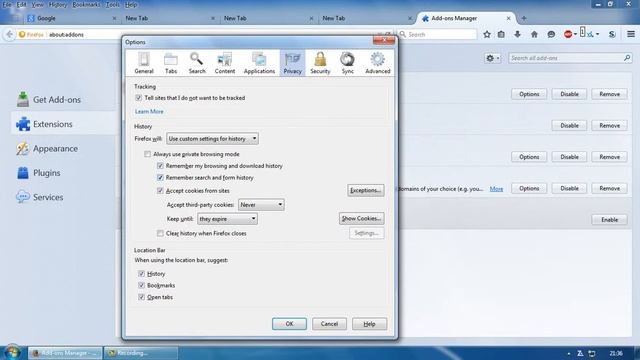The image size is (640, 360).
Task: Open the Search options panel
Action: coord(197,63)
